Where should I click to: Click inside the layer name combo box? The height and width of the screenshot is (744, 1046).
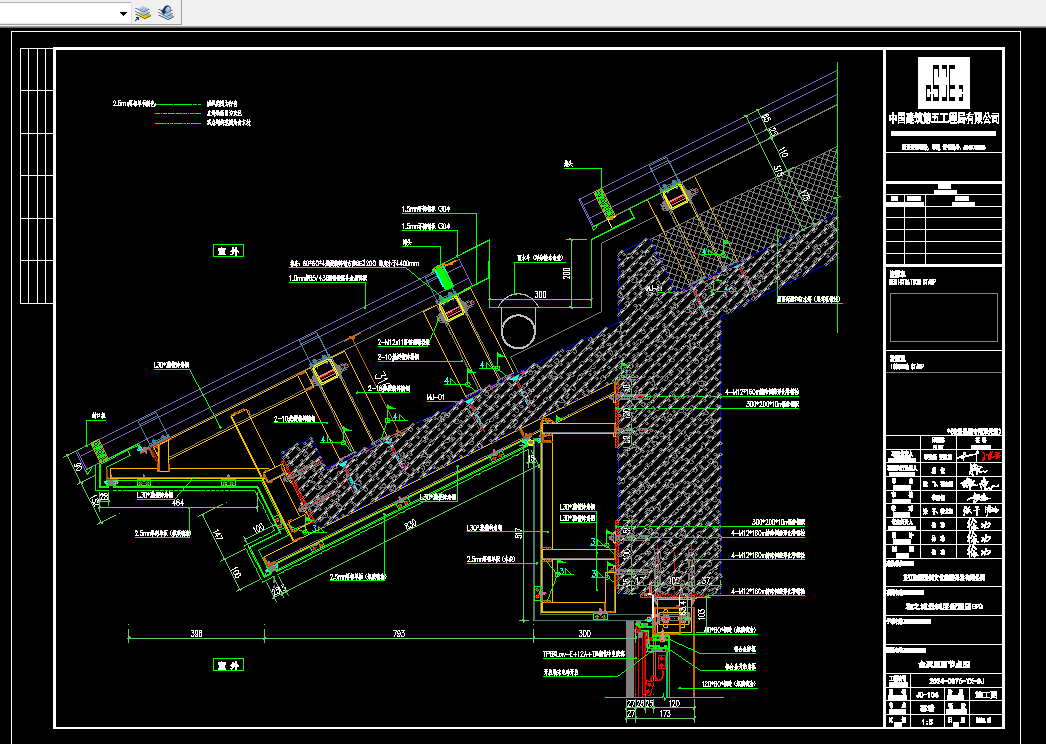[x=59, y=13]
